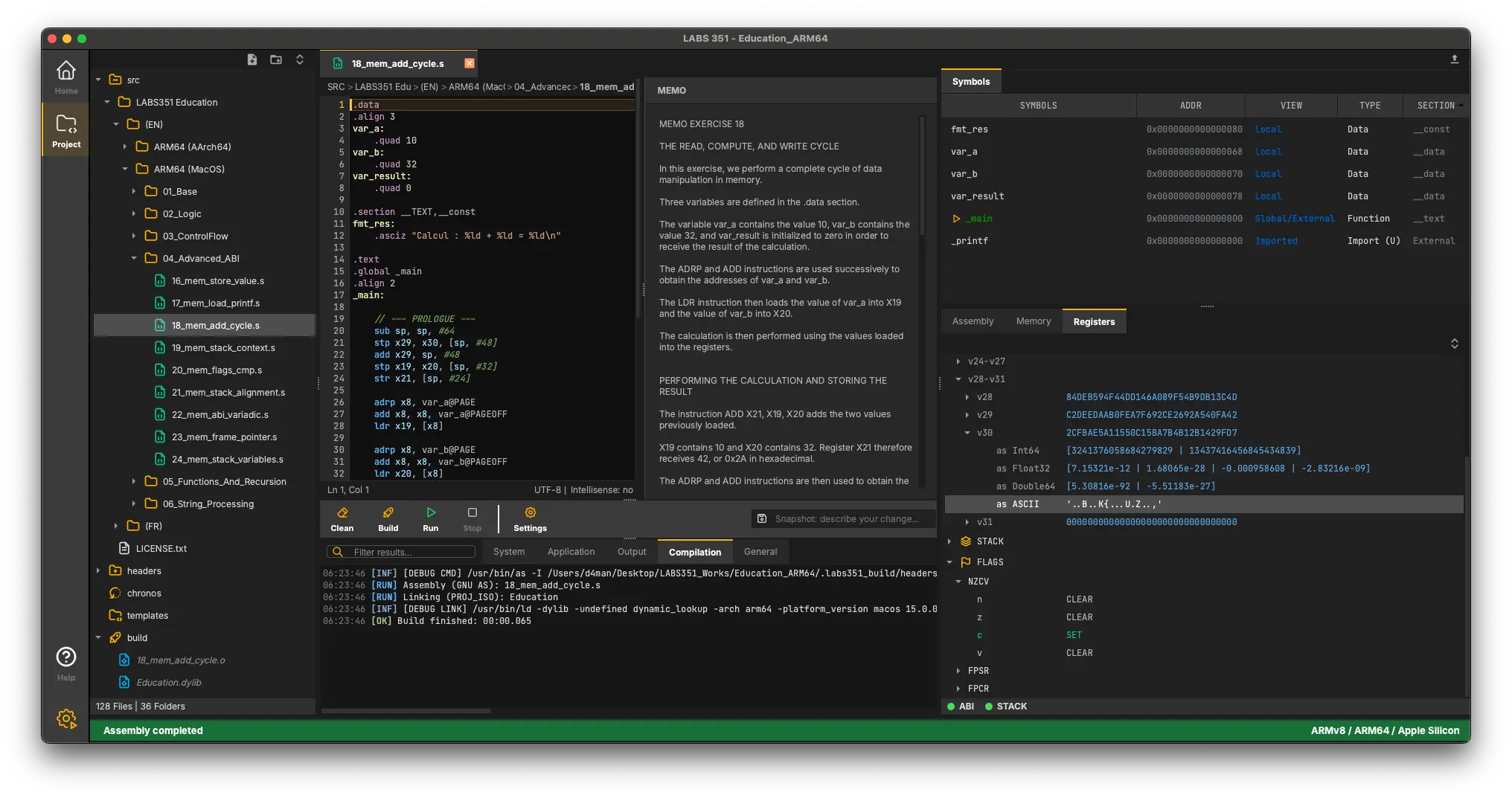1512x798 pixels.
Task: Click the upload icon at top right
Action: 1455,59
